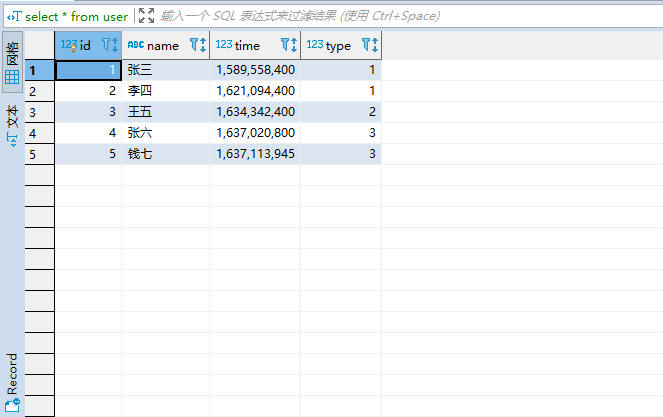
Task: Switch to the 文本 text view tab
Action: click(x=12, y=124)
